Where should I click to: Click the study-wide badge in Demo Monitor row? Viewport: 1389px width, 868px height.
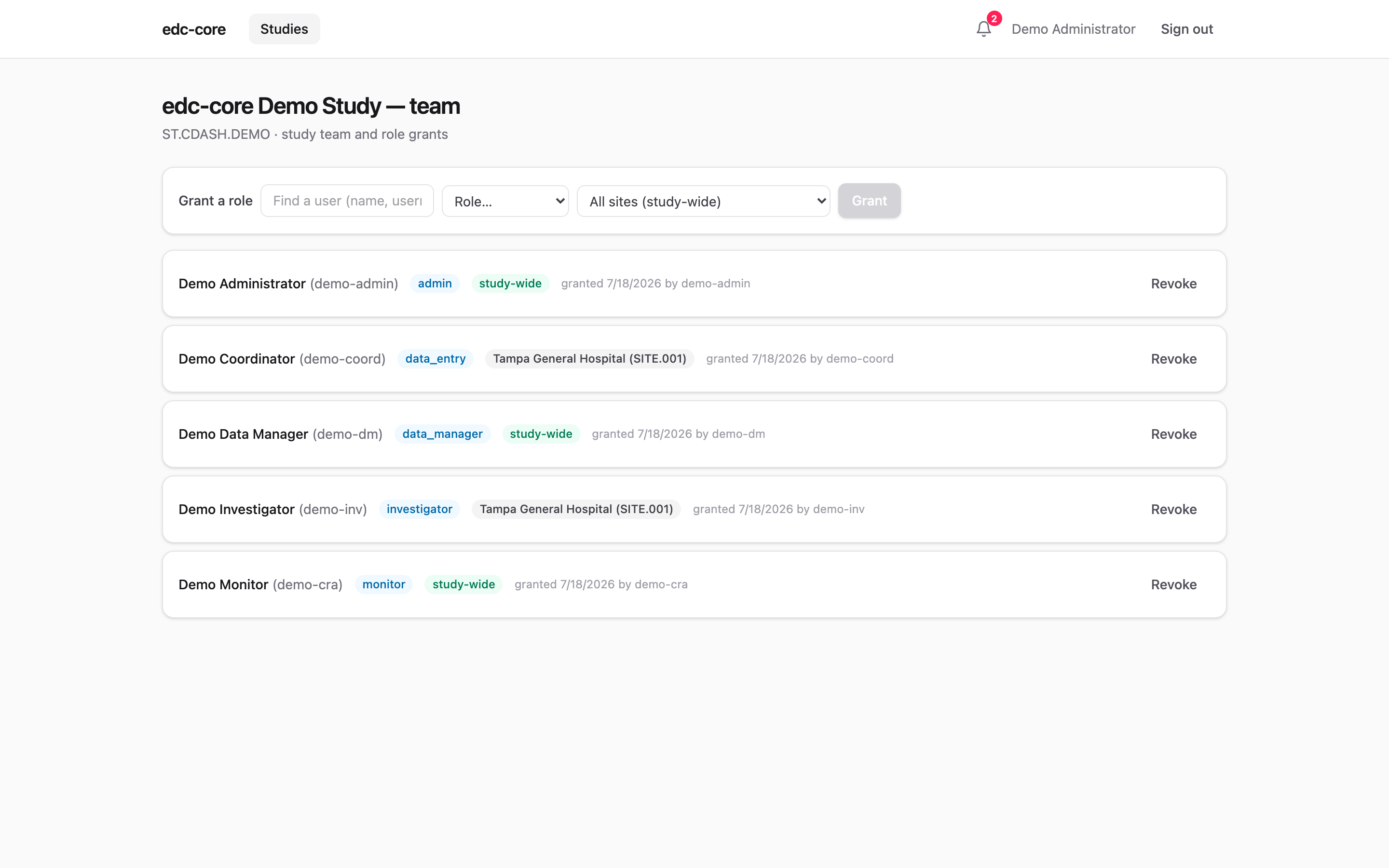(x=463, y=584)
